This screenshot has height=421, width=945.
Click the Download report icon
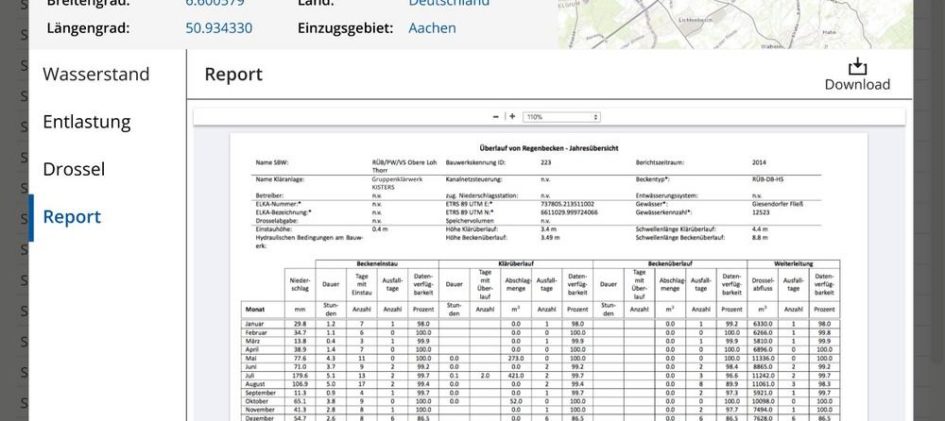pos(856,68)
